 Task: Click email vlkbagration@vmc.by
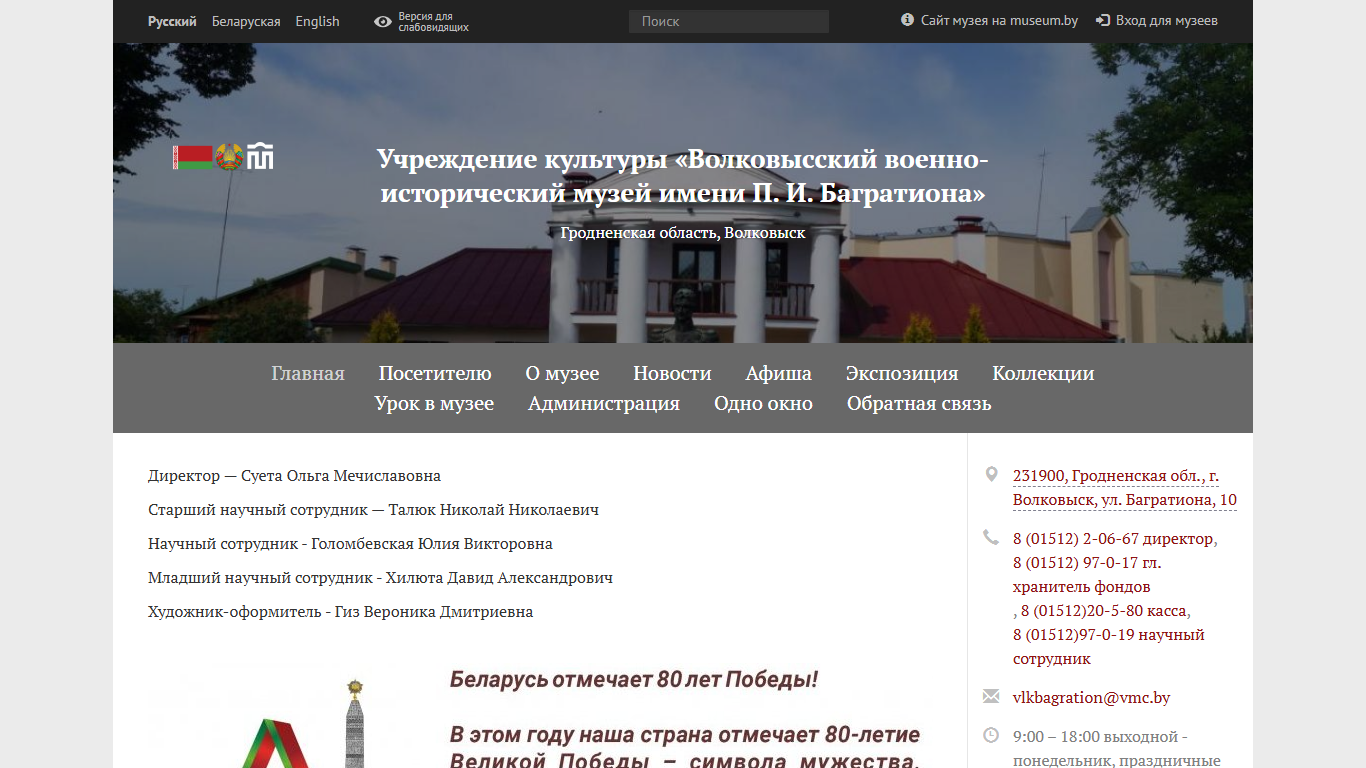(x=1092, y=698)
